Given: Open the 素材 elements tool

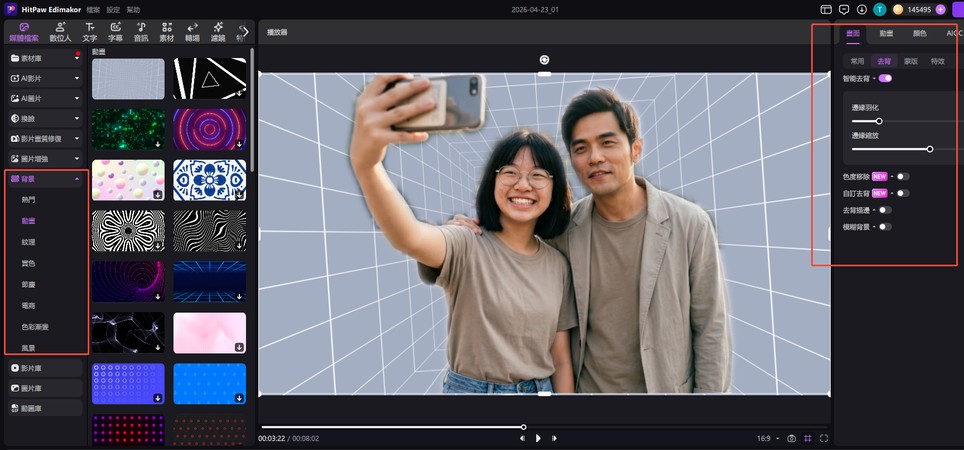Looking at the screenshot, I should pyautogui.click(x=167, y=32).
